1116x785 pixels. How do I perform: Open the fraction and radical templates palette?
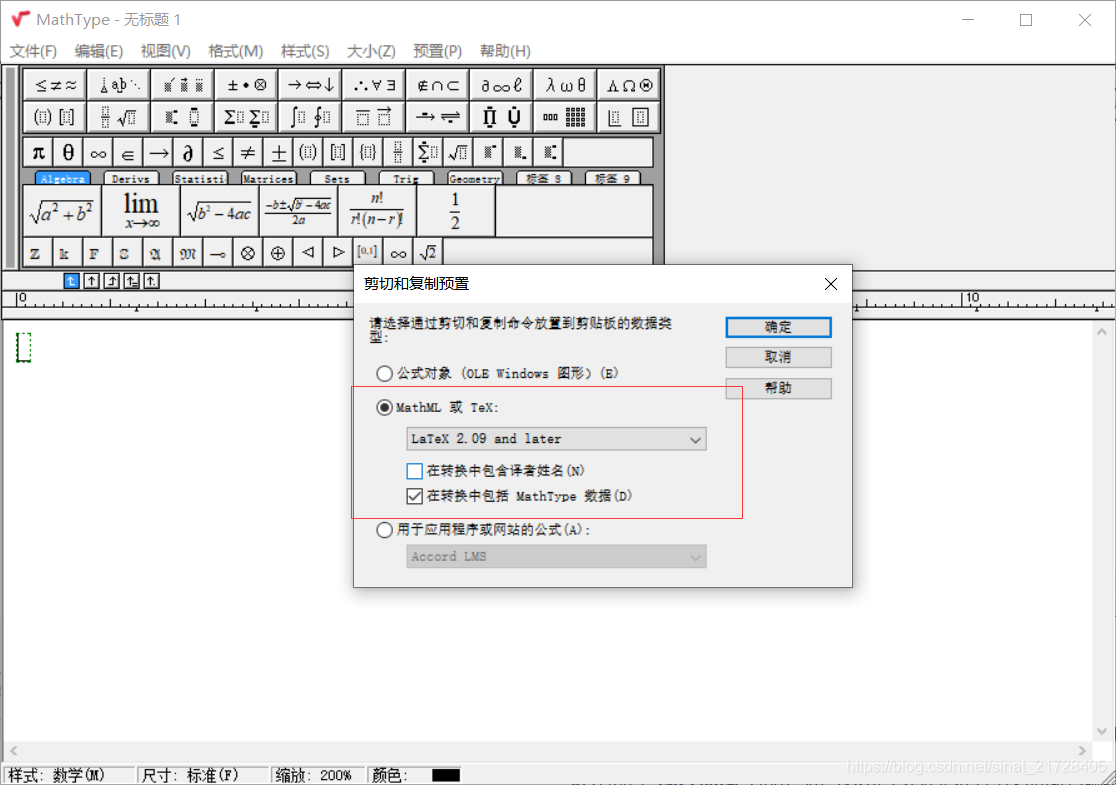pyautogui.click(x=119, y=117)
